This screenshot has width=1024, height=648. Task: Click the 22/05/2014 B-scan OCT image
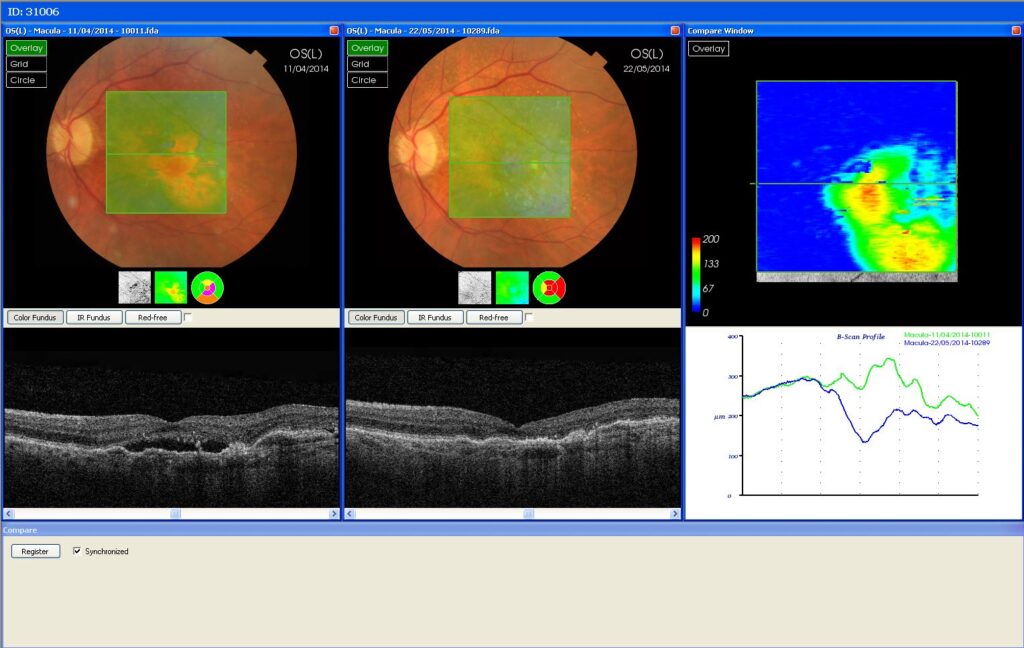pos(513,418)
